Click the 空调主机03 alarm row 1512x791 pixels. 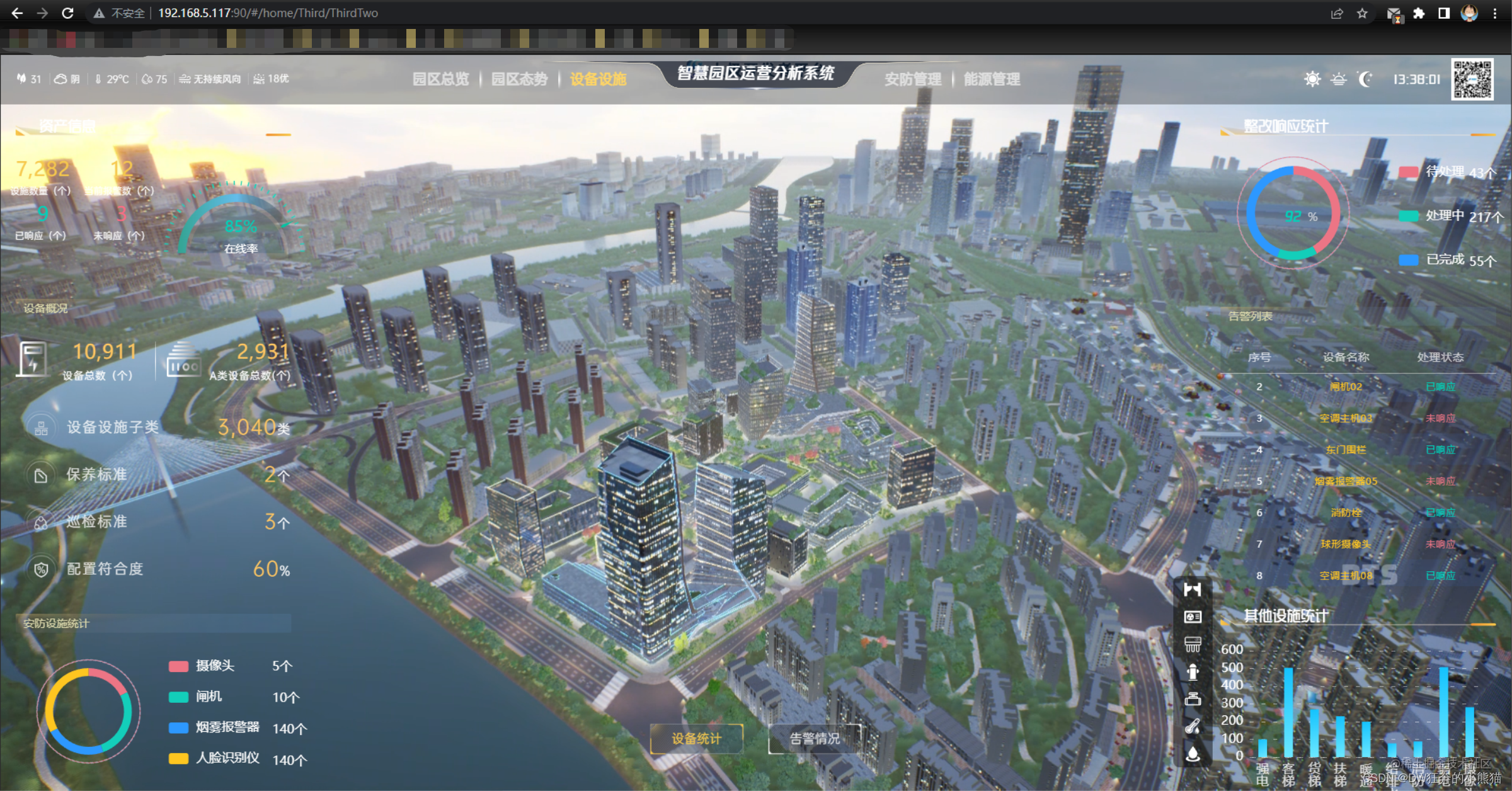(x=1346, y=418)
